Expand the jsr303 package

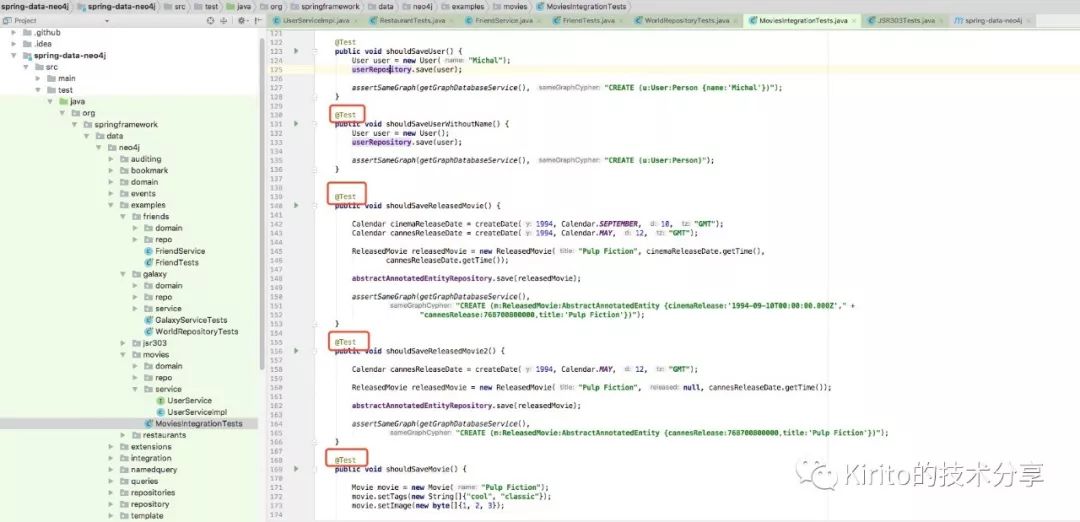click(x=123, y=343)
